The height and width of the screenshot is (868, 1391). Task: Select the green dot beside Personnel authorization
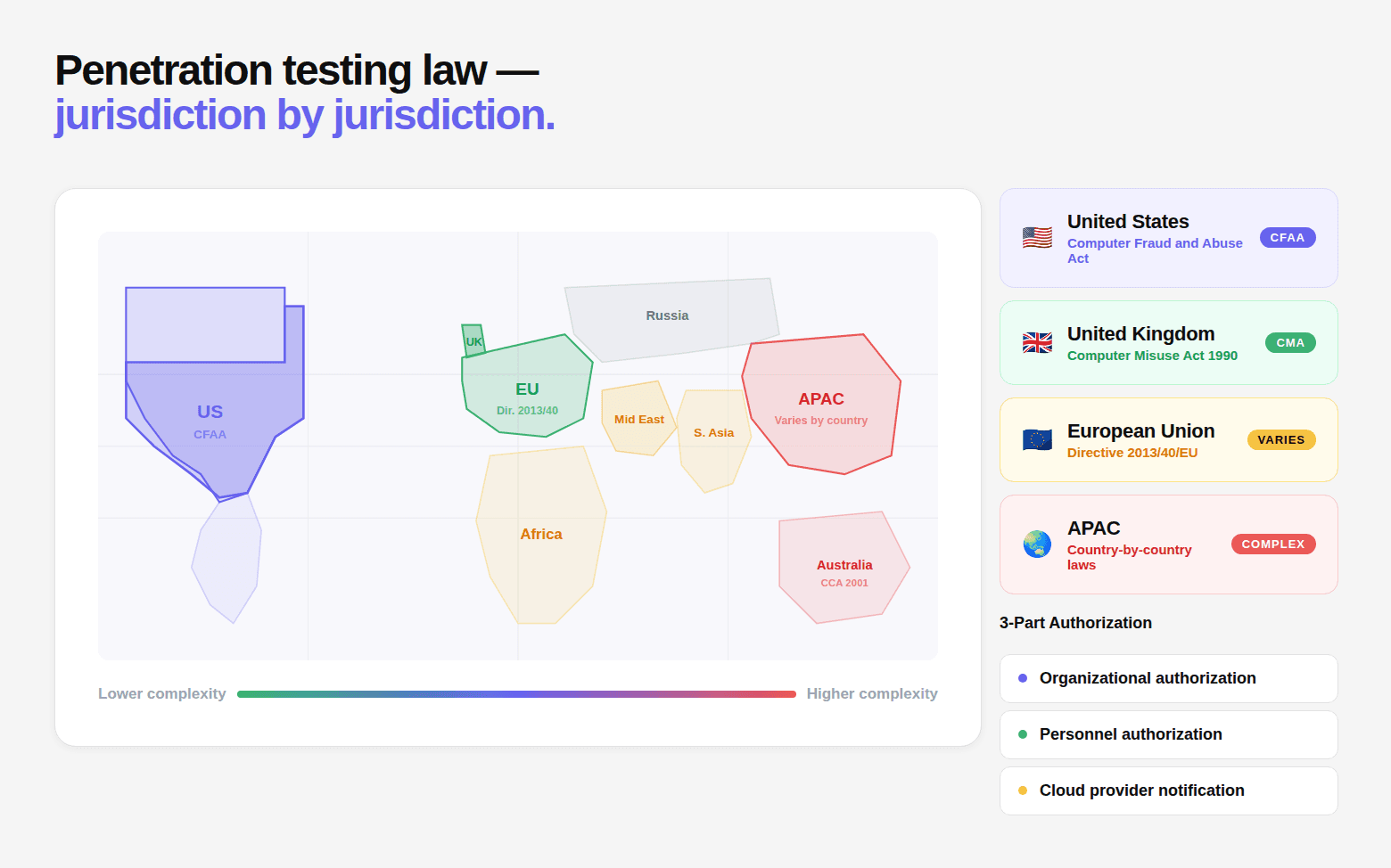[x=1023, y=734]
